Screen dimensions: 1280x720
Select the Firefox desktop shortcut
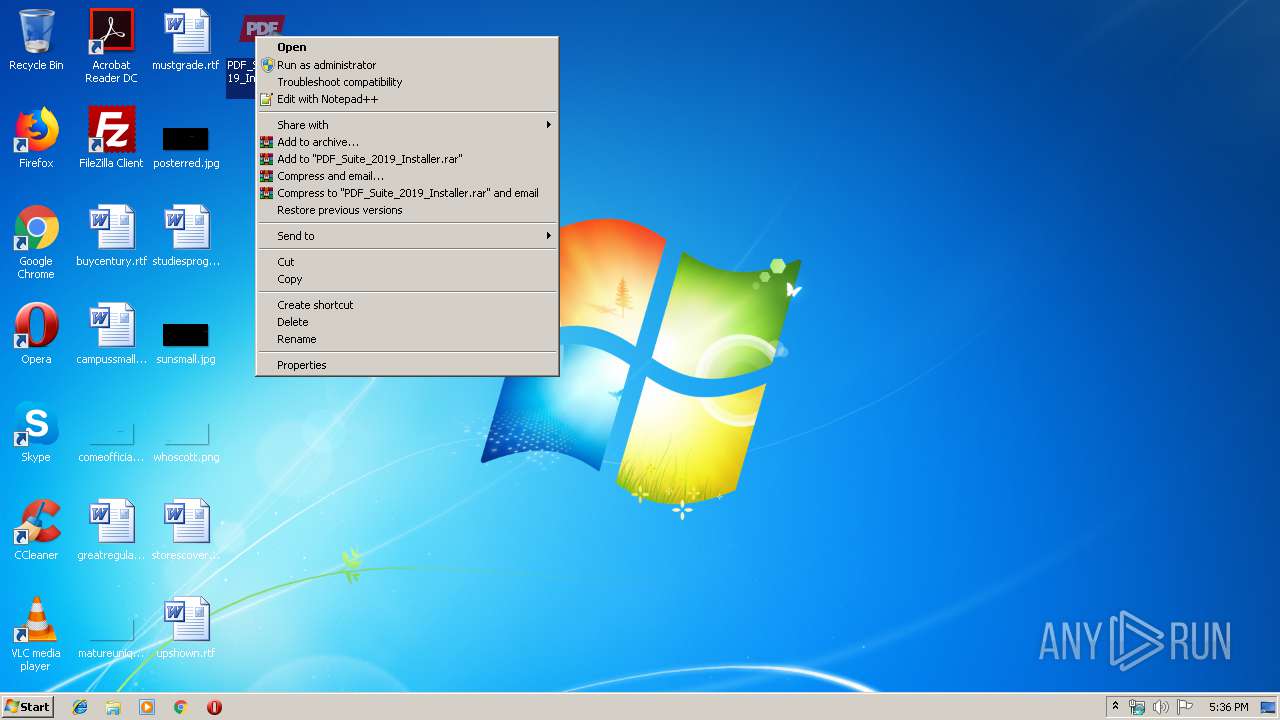(36, 138)
